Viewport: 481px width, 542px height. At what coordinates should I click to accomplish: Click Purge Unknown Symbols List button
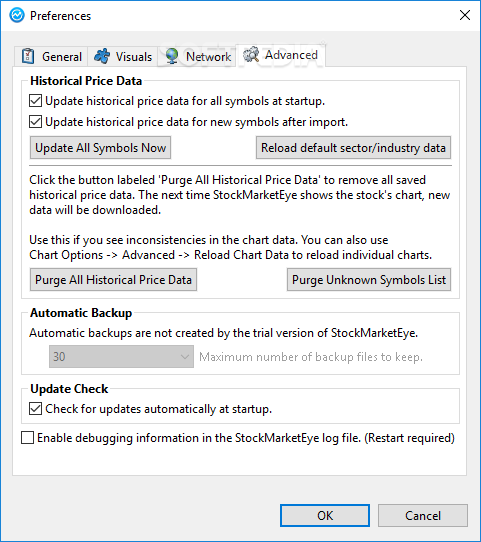click(x=369, y=280)
